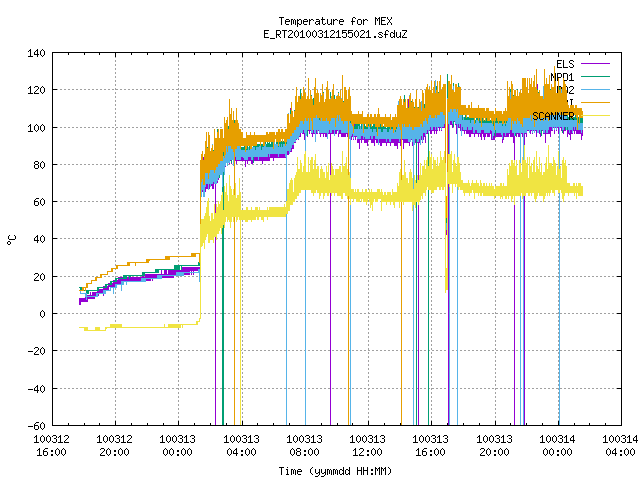Click the '100313 16:00' x-axis tick label
The width and height of the screenshot is (640, 480).
[x=431, y=446]
